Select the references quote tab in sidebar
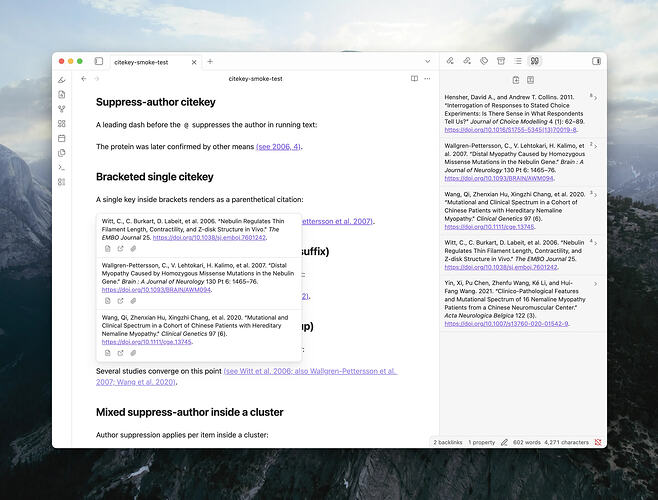The width and height of the screenshot is (658, 500). pos(535,61)
